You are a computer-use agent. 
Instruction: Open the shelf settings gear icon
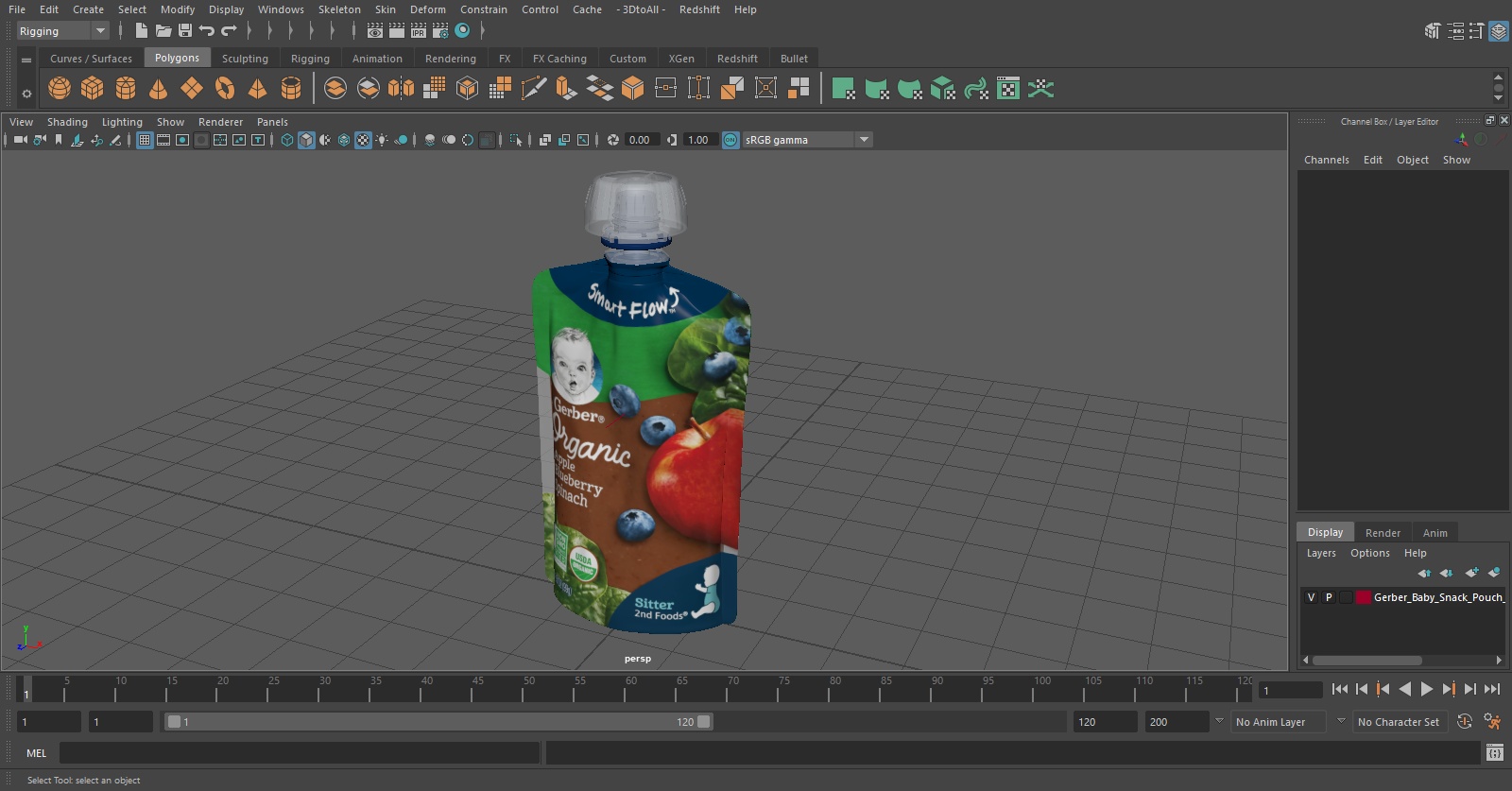(26, 93)
